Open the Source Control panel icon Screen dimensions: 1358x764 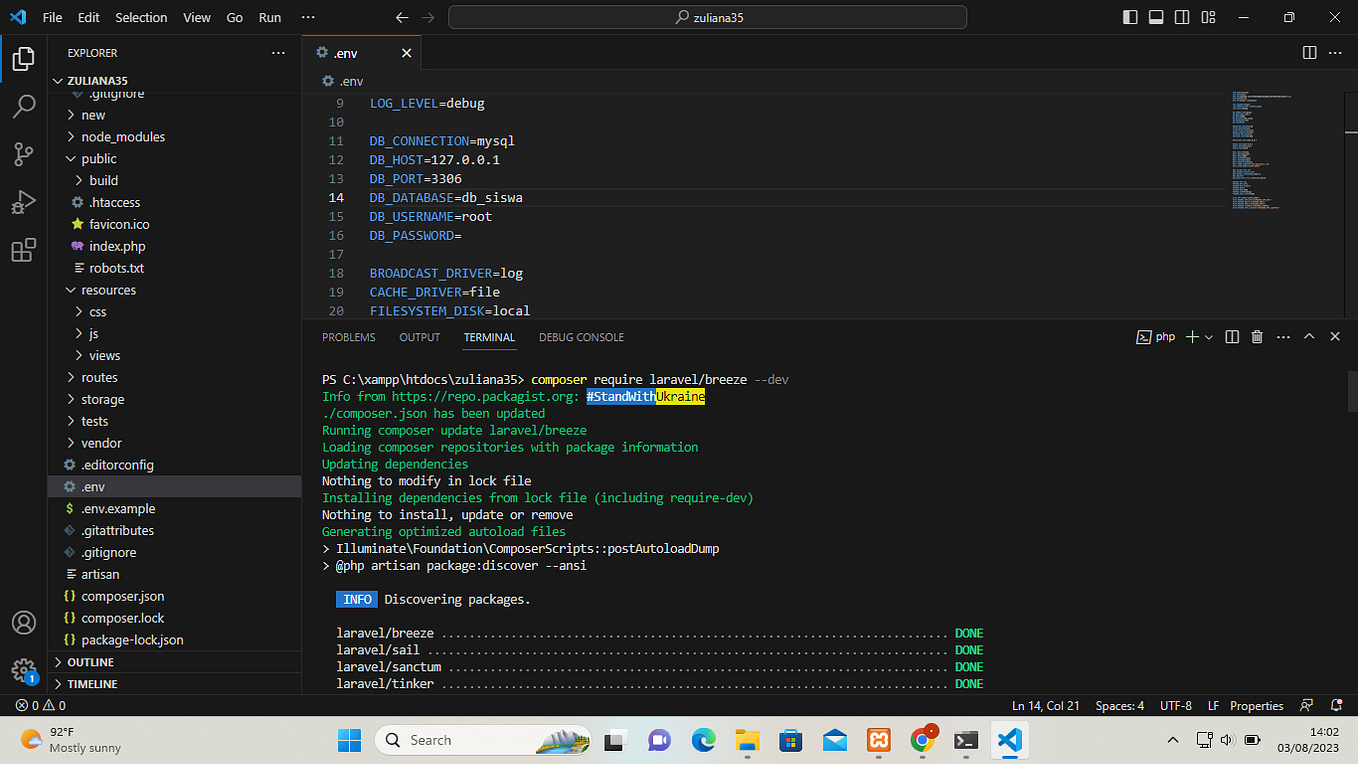coord(24,154)
